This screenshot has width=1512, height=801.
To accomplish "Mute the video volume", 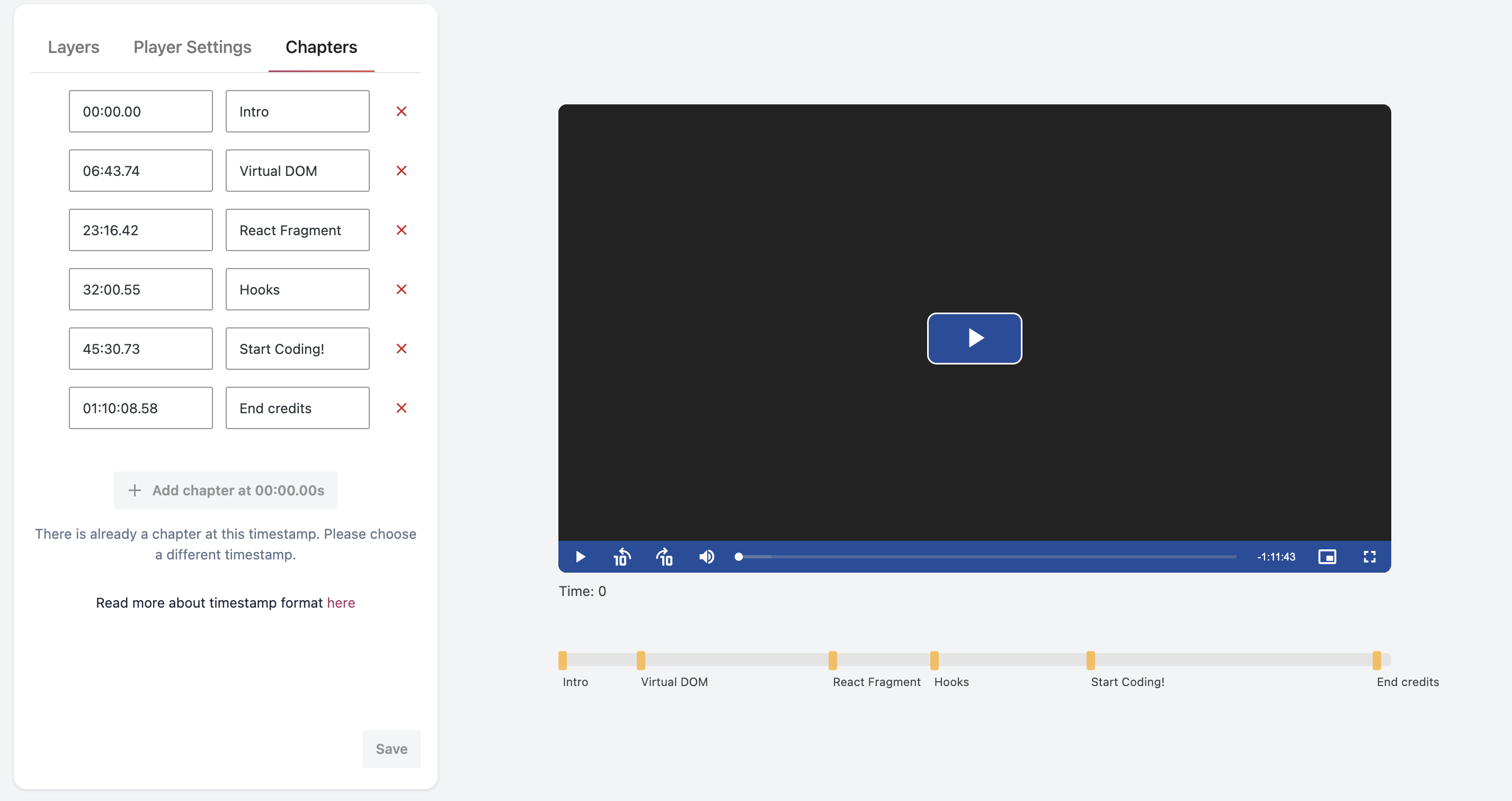I will 706,556.
